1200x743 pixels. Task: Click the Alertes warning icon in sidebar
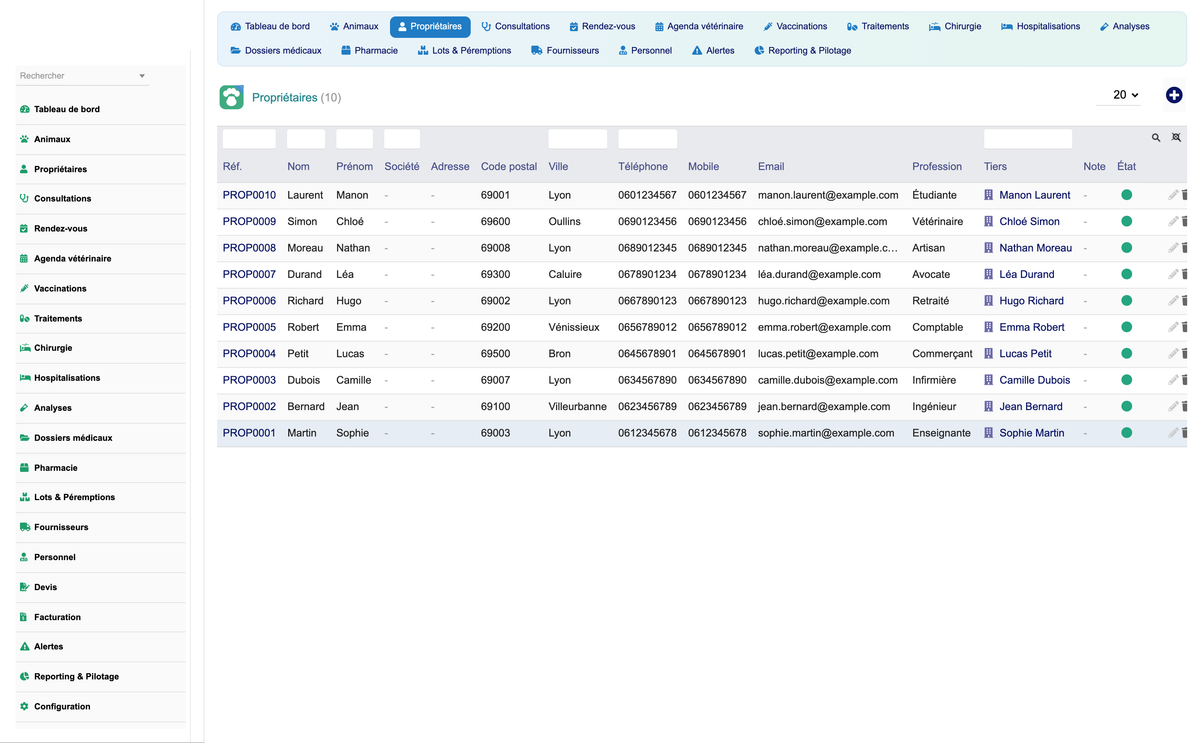[x=25, y=647]
